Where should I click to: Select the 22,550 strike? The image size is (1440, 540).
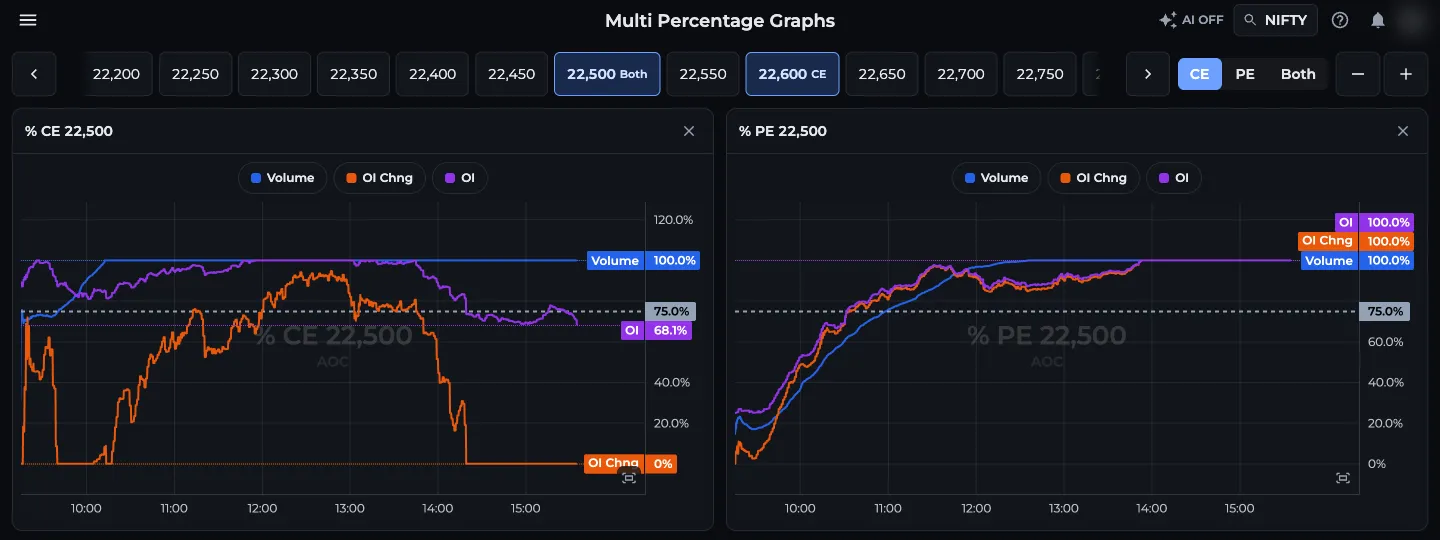tap(703, 74)
